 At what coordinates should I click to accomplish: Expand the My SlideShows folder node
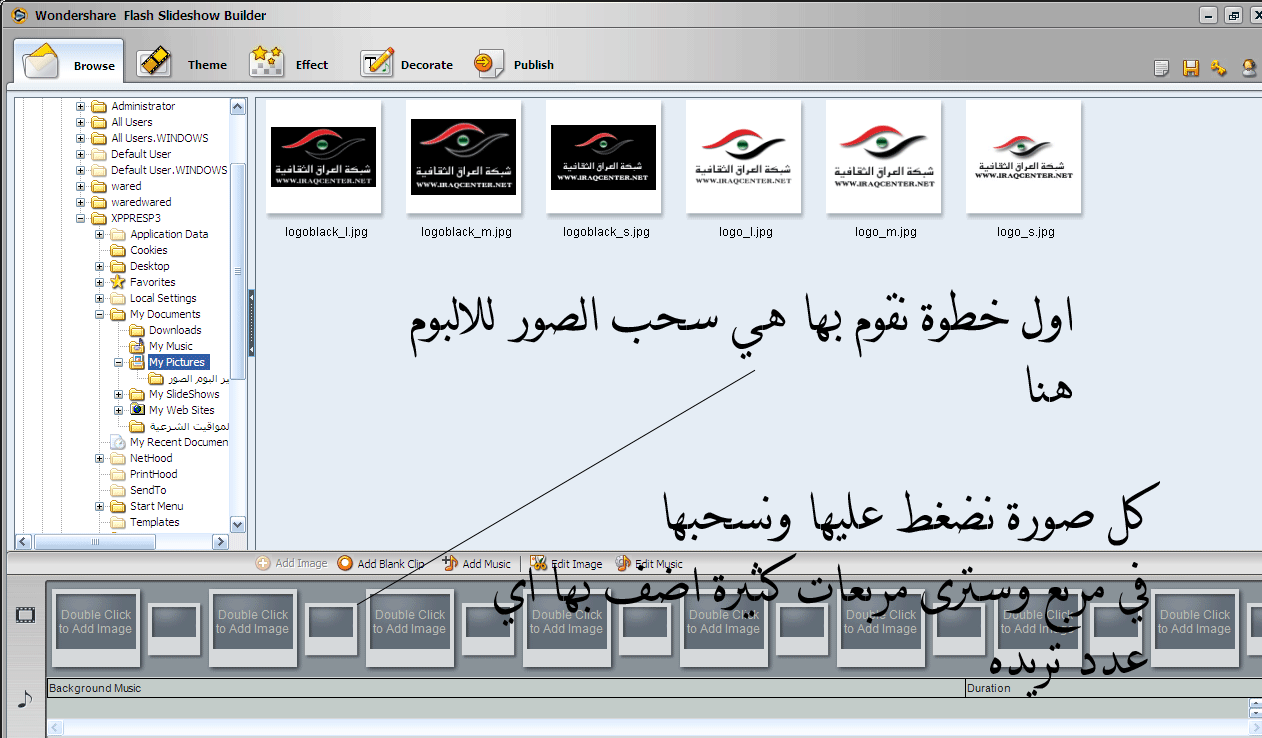tap(119, 394)
